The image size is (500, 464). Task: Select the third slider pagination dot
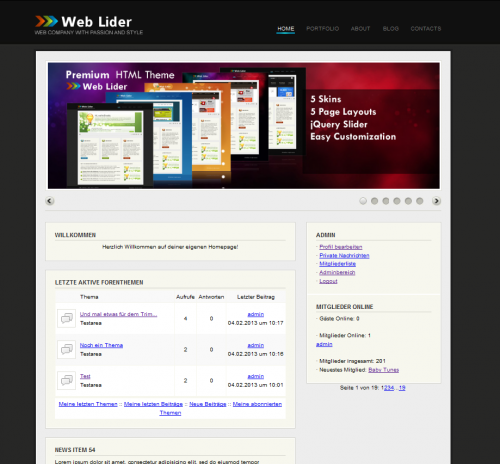pyautogui.click(x=386, y=201)
